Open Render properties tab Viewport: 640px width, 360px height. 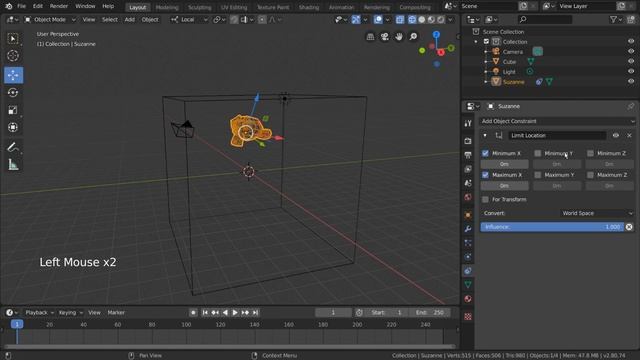tap(468, 141)
